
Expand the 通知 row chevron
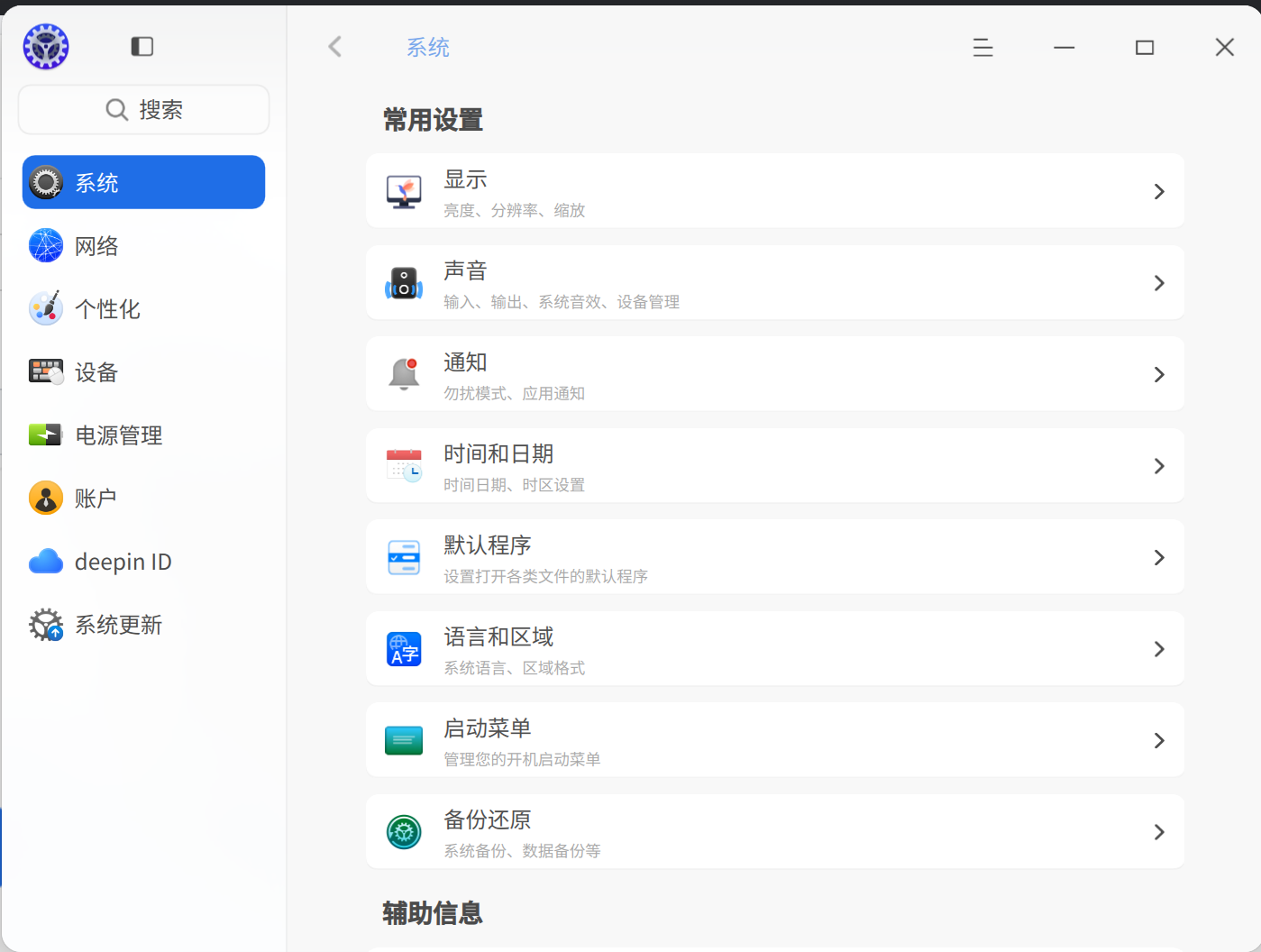coord(1159,374)
